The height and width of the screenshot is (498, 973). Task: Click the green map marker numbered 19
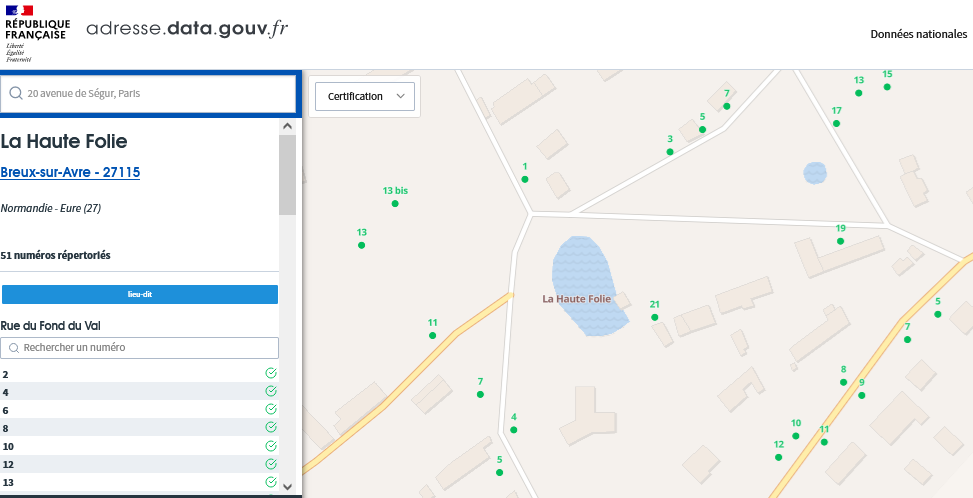pos(841,241)
